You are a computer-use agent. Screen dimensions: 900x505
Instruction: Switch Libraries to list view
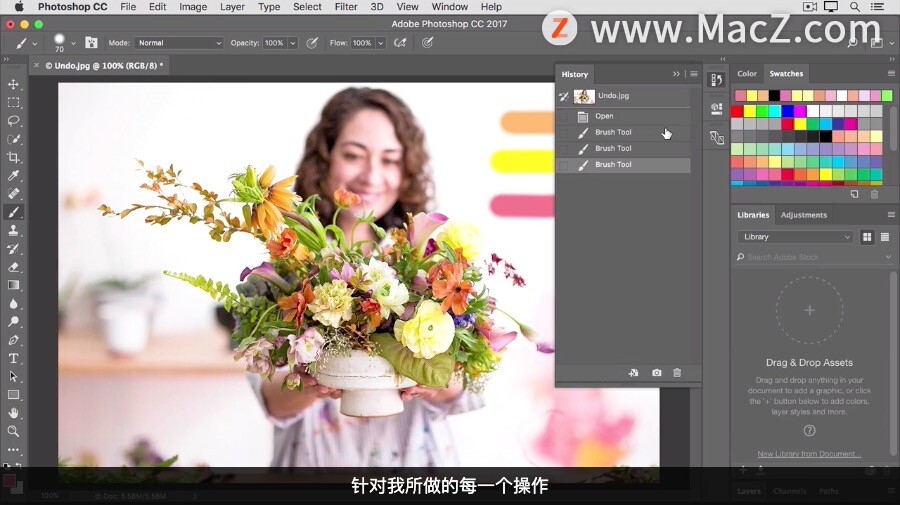coord(885,237)
